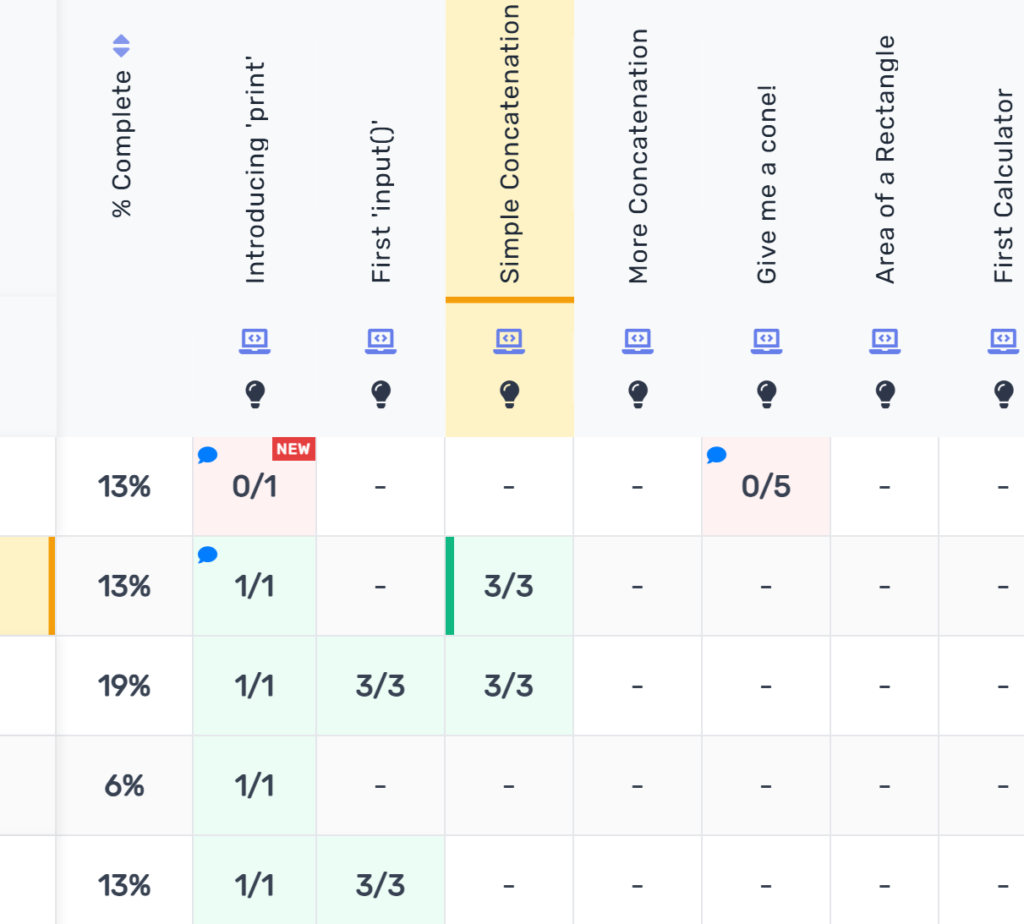Open the 0/5 Give me a cone! score
1024x924 pixels.
766,487
